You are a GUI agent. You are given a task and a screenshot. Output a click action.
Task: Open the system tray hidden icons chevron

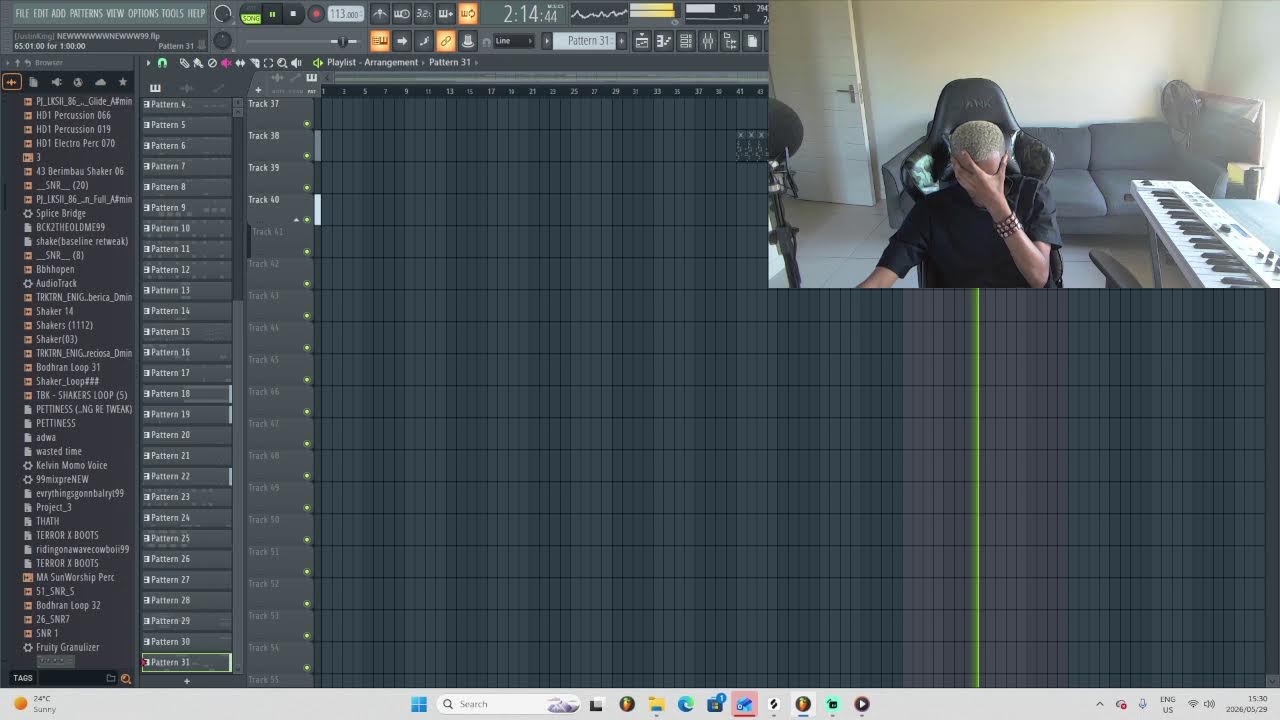(x=1100, y=704)
